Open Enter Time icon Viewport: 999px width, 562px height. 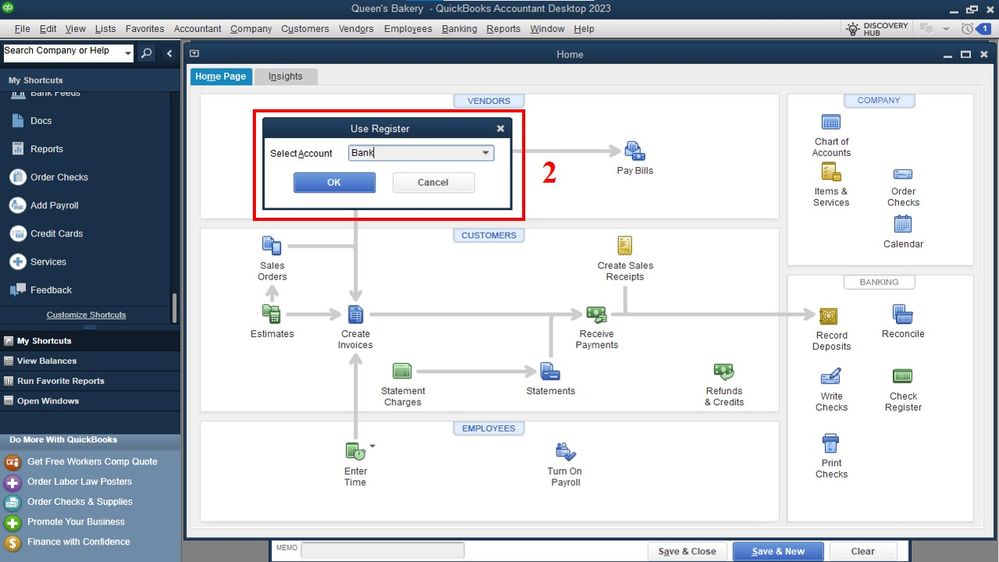point(356,451)
